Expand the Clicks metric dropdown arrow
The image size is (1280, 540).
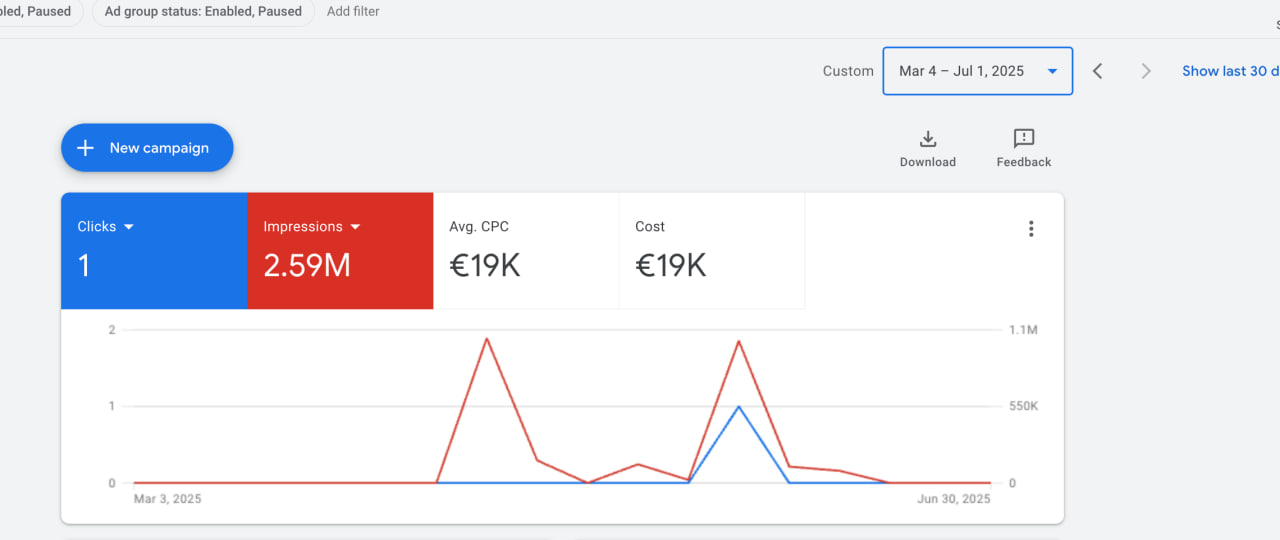[x=128, y=227]
